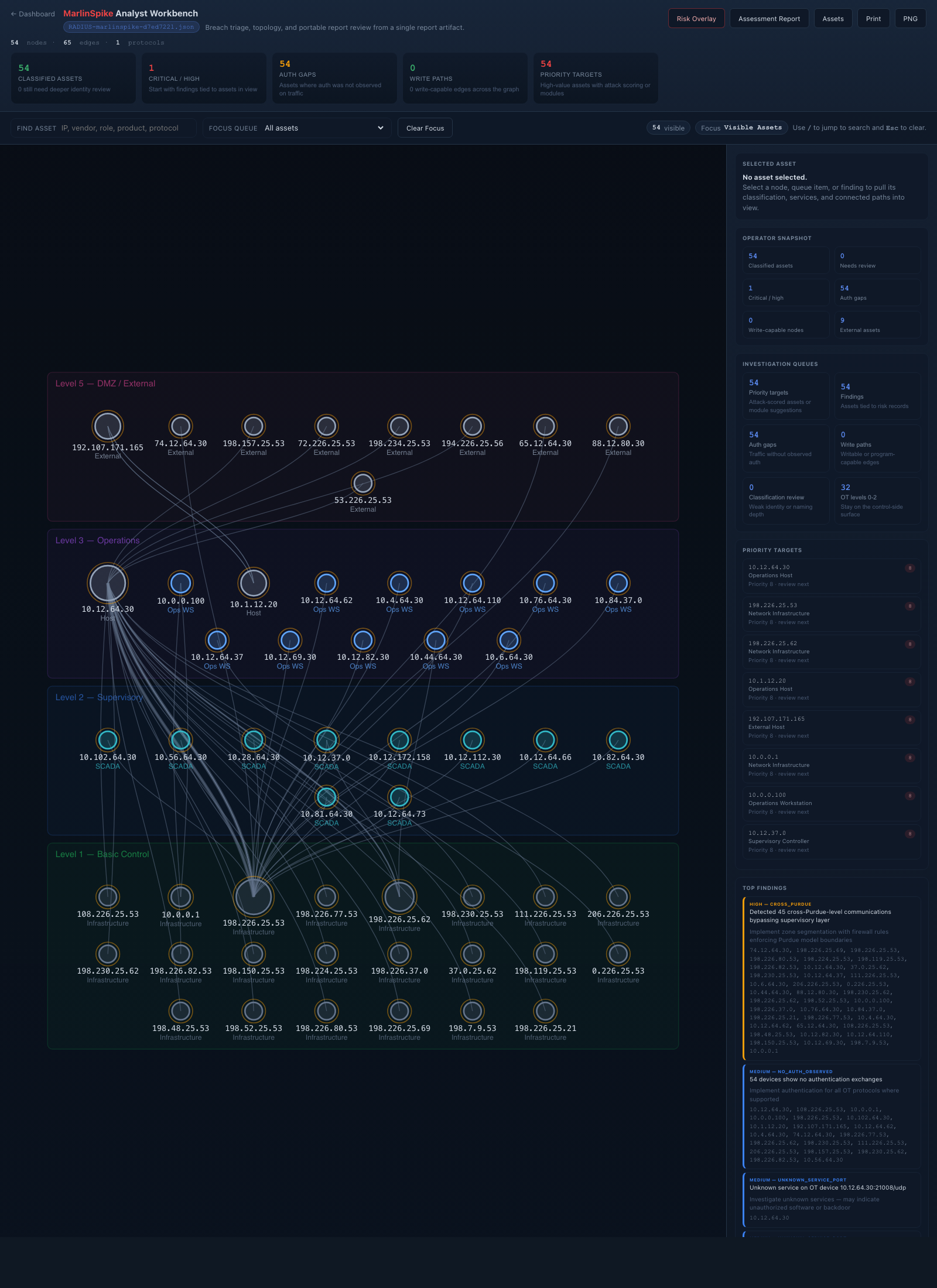Screen dimensions: 937x1288
Task: Click the FIND ASSET search field
Action: 103,128
